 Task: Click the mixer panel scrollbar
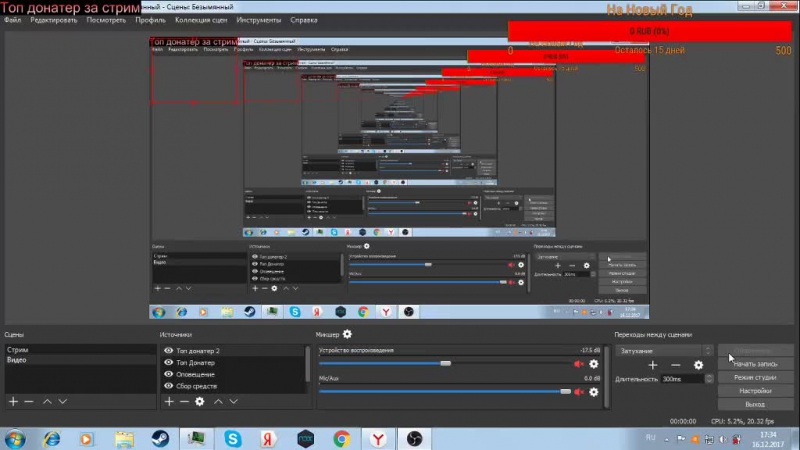click(x=607, y=377)
